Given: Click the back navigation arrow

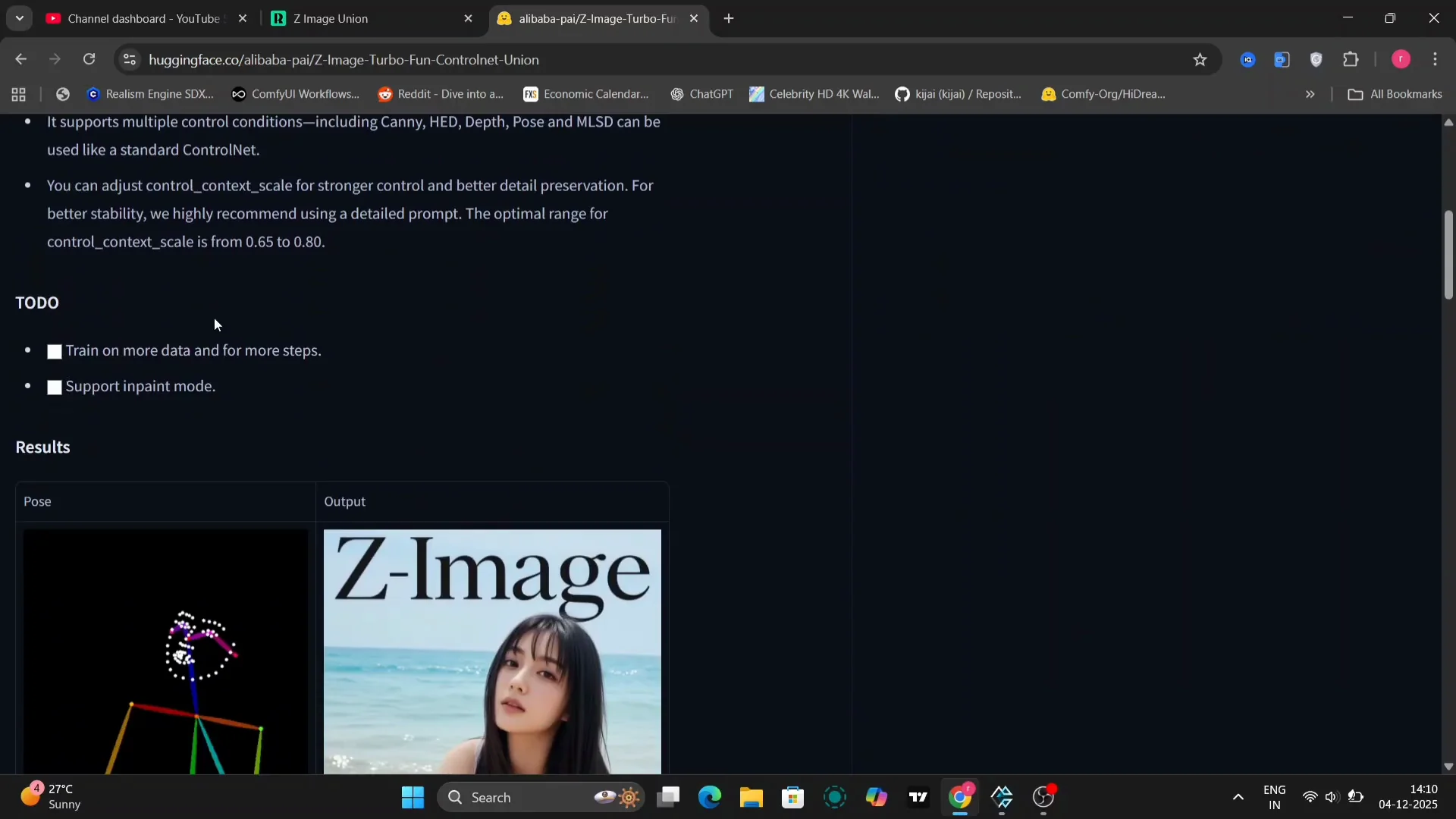Looking at the screenshot, I should 20,59.
